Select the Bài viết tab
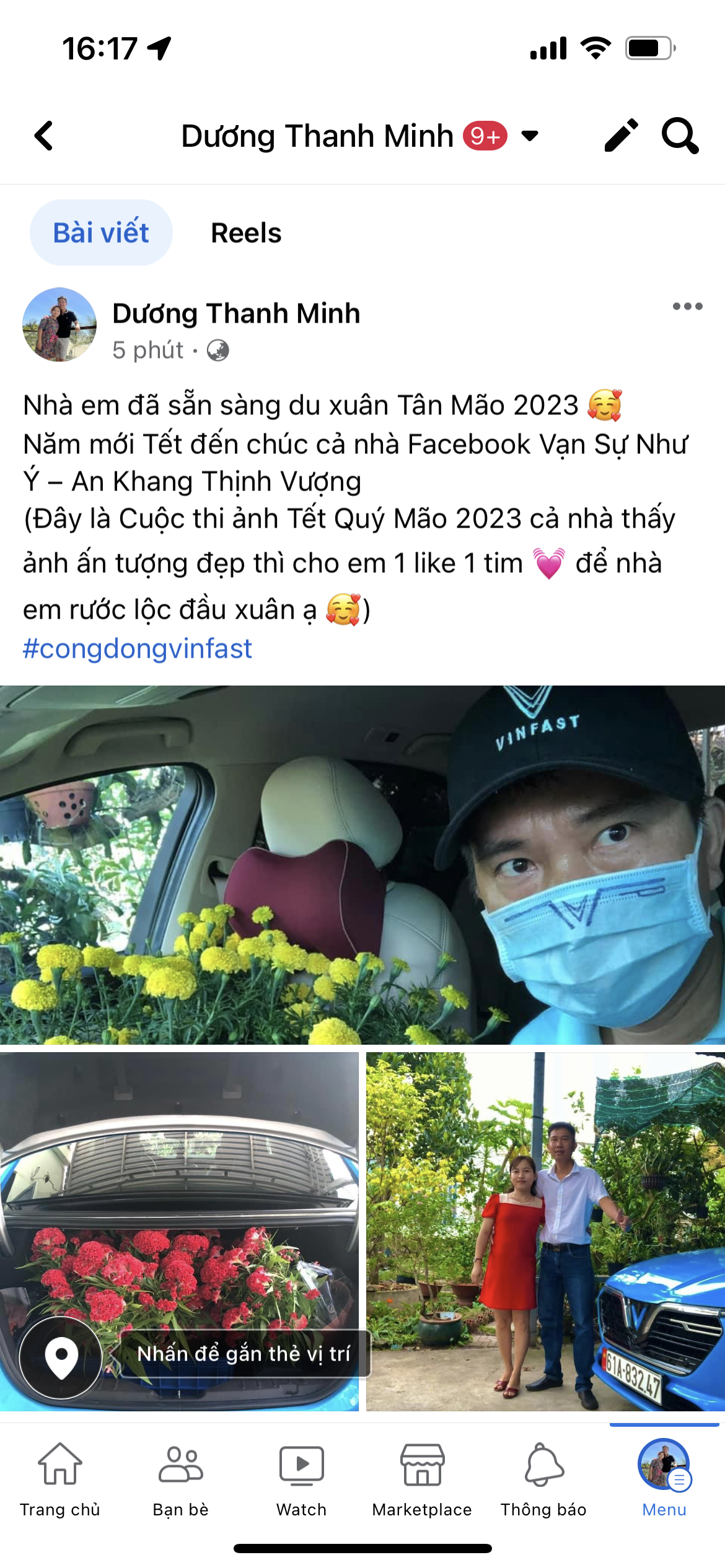The width and height of the screenshot is (725, 1568). click(101, 233)
